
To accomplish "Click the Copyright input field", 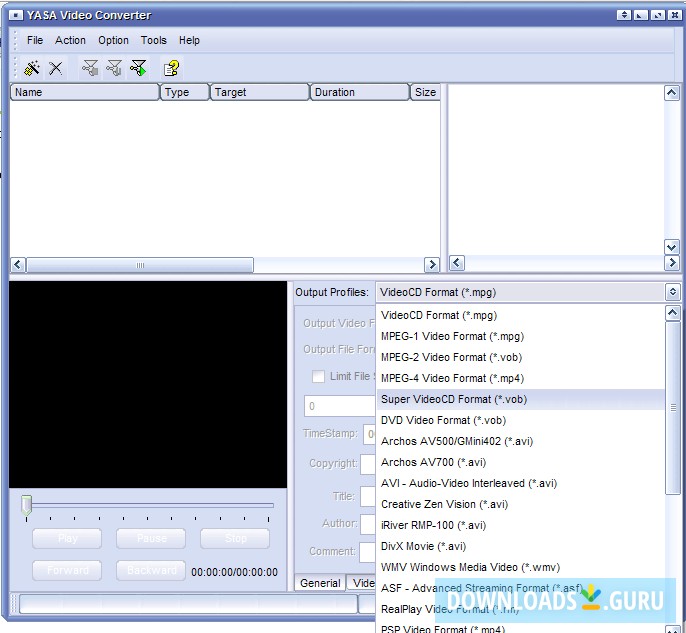I will coord(368,464).
